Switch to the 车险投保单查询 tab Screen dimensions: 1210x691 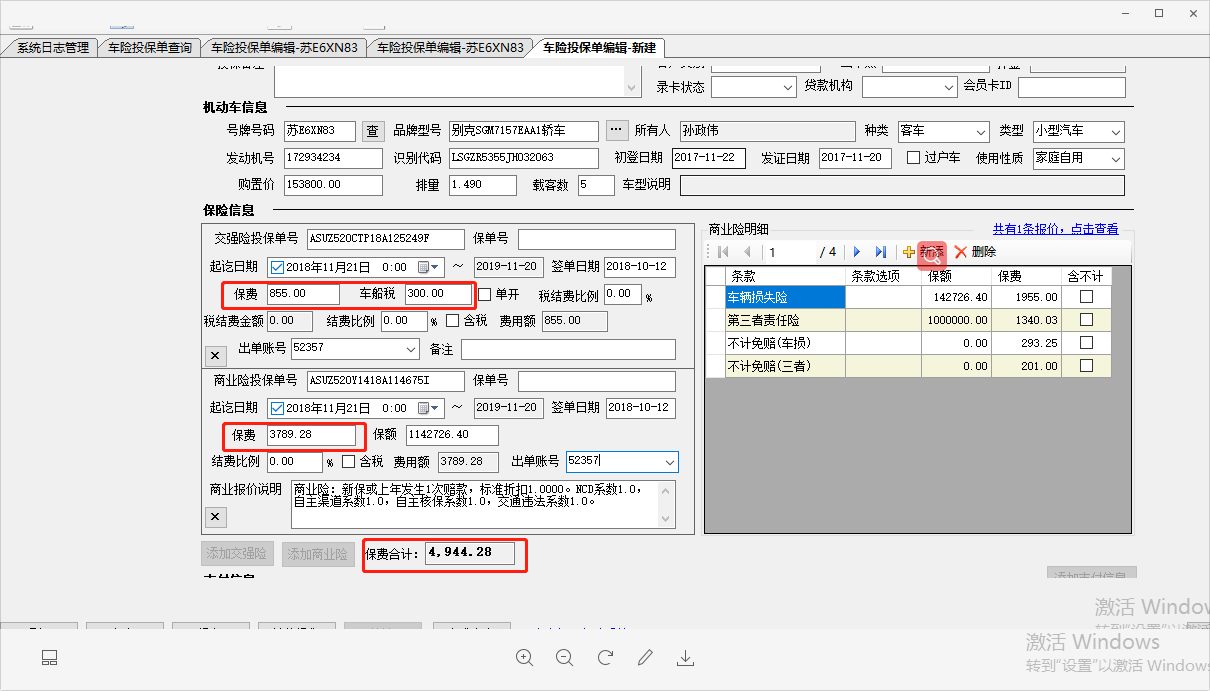149,47
